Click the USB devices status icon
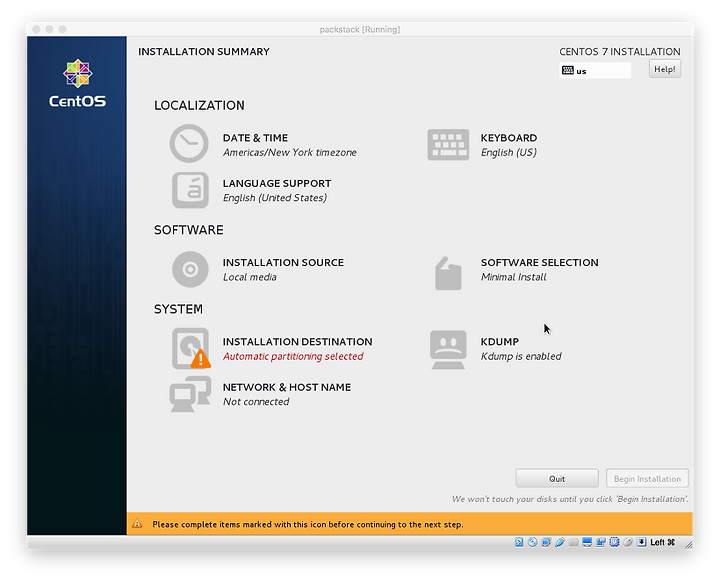The width and height of the screenshot is (720, 581). tap(560, 542)
